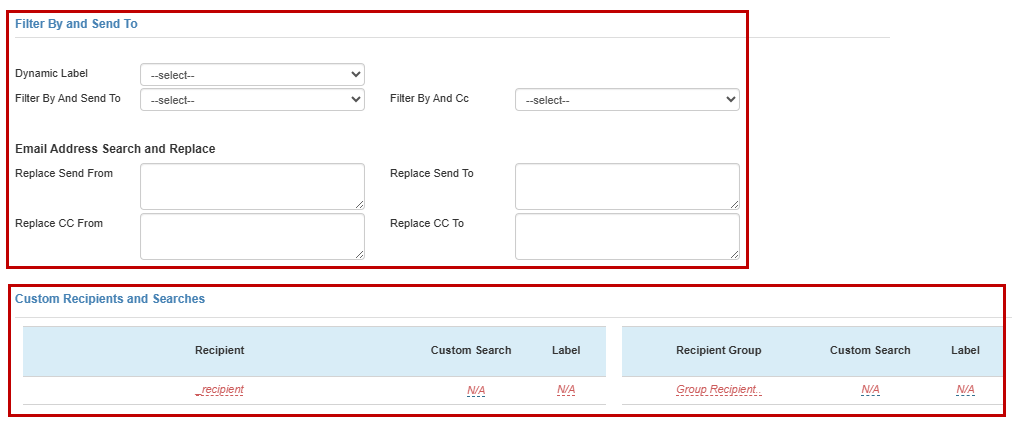This screenshot has width=1012, height=430.
Task: Click Label header in Recipient table
Action: (566, 351)
